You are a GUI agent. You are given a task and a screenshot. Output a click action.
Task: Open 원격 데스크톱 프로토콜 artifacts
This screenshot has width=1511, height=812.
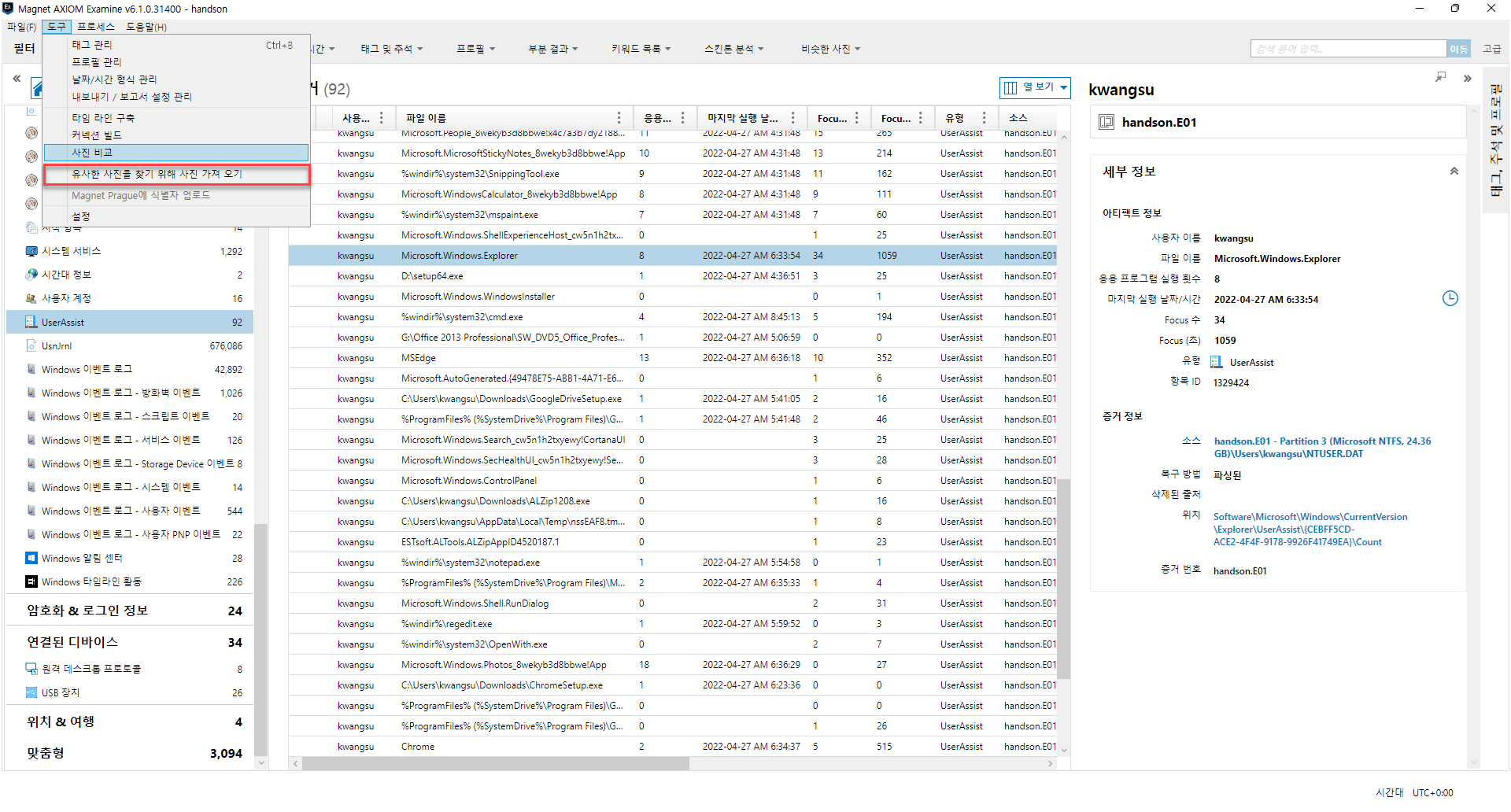point(91,669)
